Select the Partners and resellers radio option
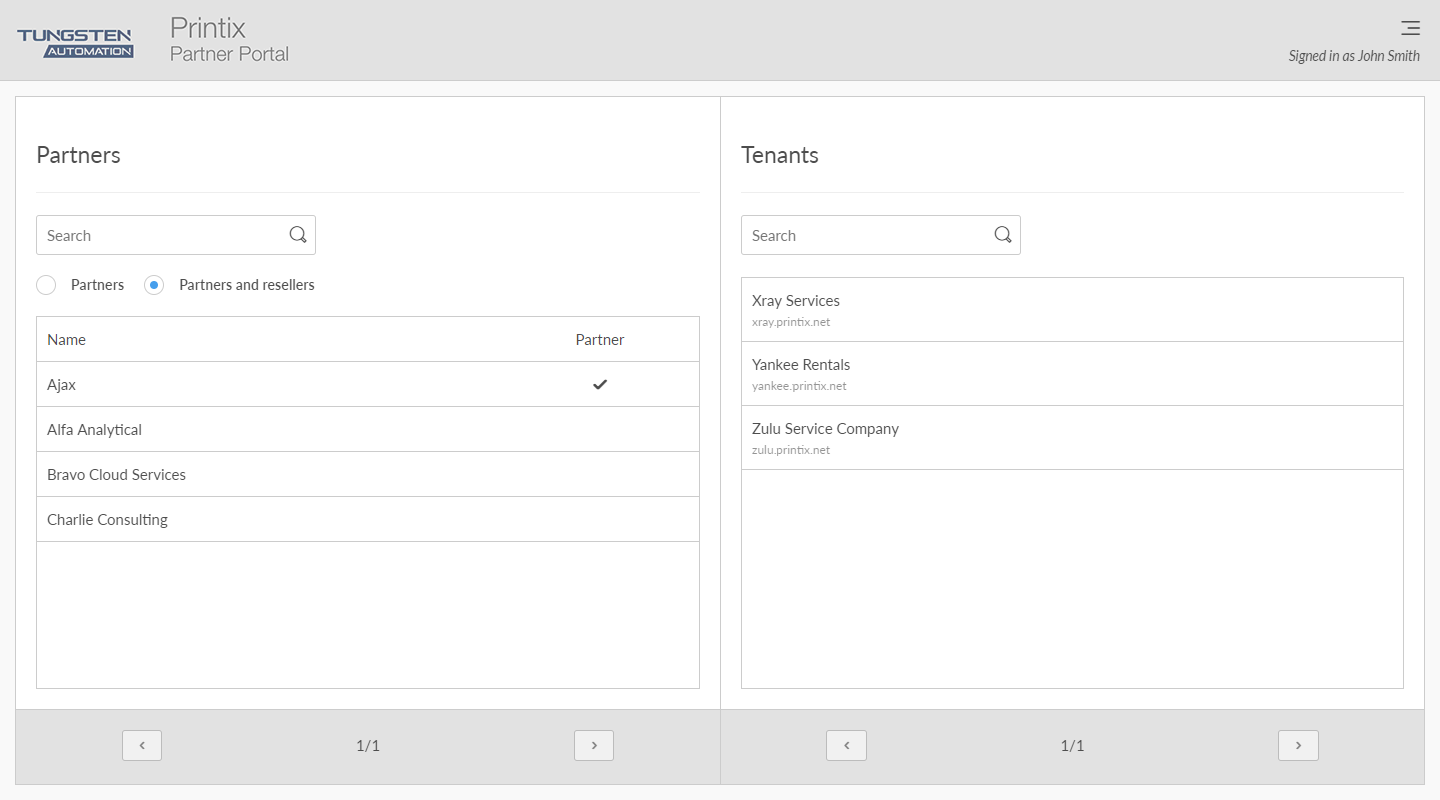Viewport: 1440px width, 800px height. click(154, 285)
